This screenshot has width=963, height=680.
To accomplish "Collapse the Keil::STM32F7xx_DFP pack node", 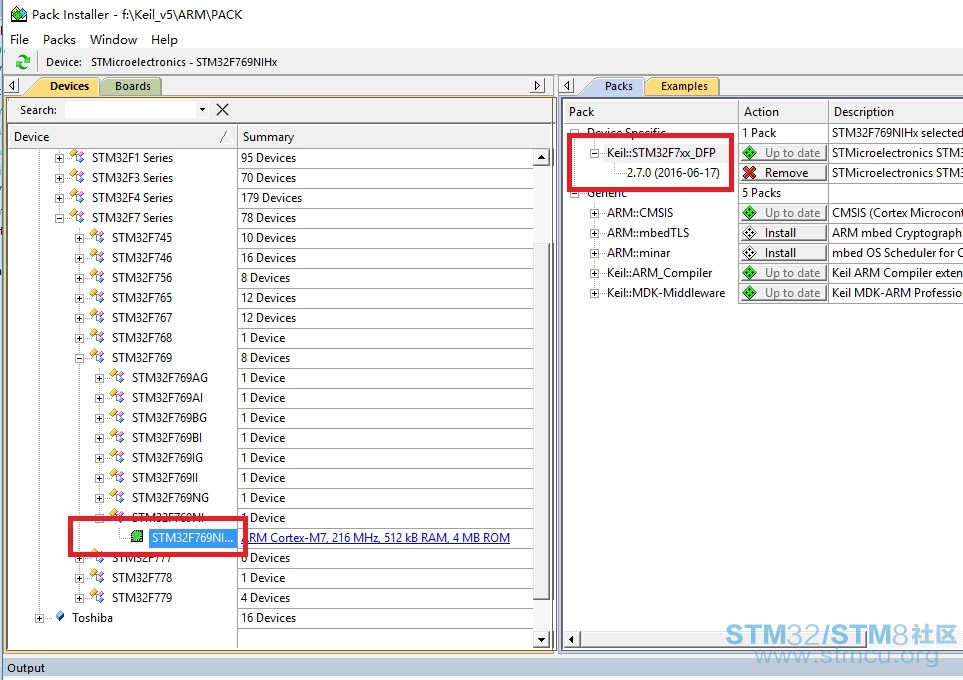I will (595, 154).
